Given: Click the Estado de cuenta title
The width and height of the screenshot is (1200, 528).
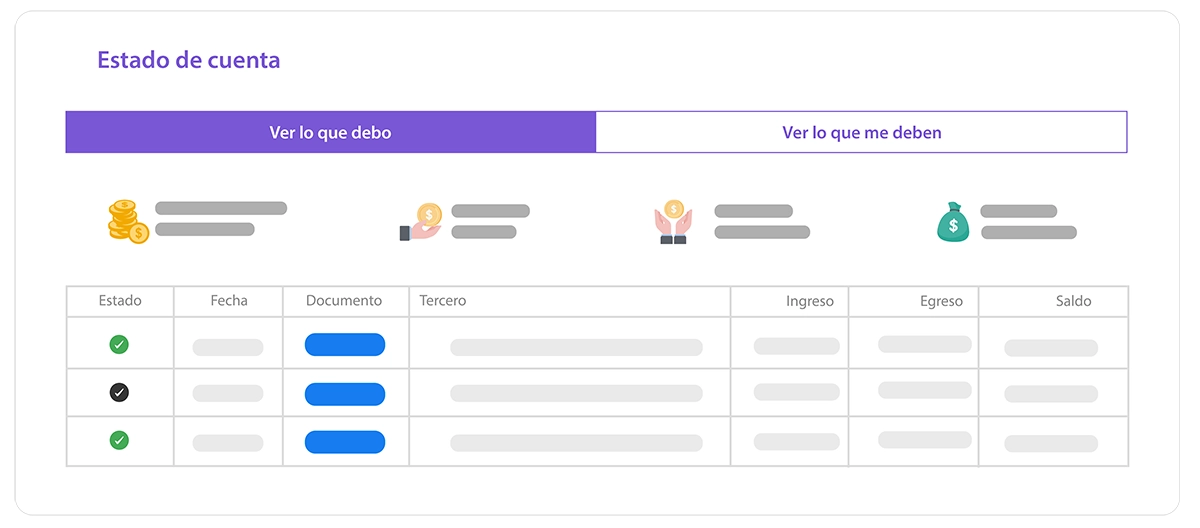Looking at the screenshot, I should coord(189,60).
